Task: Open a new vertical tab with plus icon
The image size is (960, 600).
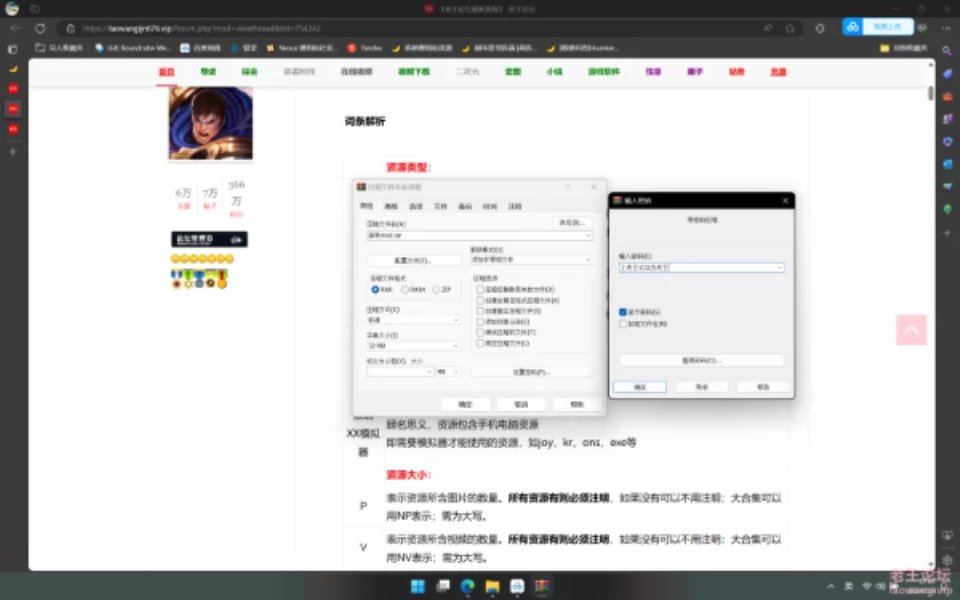Action: (13, 151)
